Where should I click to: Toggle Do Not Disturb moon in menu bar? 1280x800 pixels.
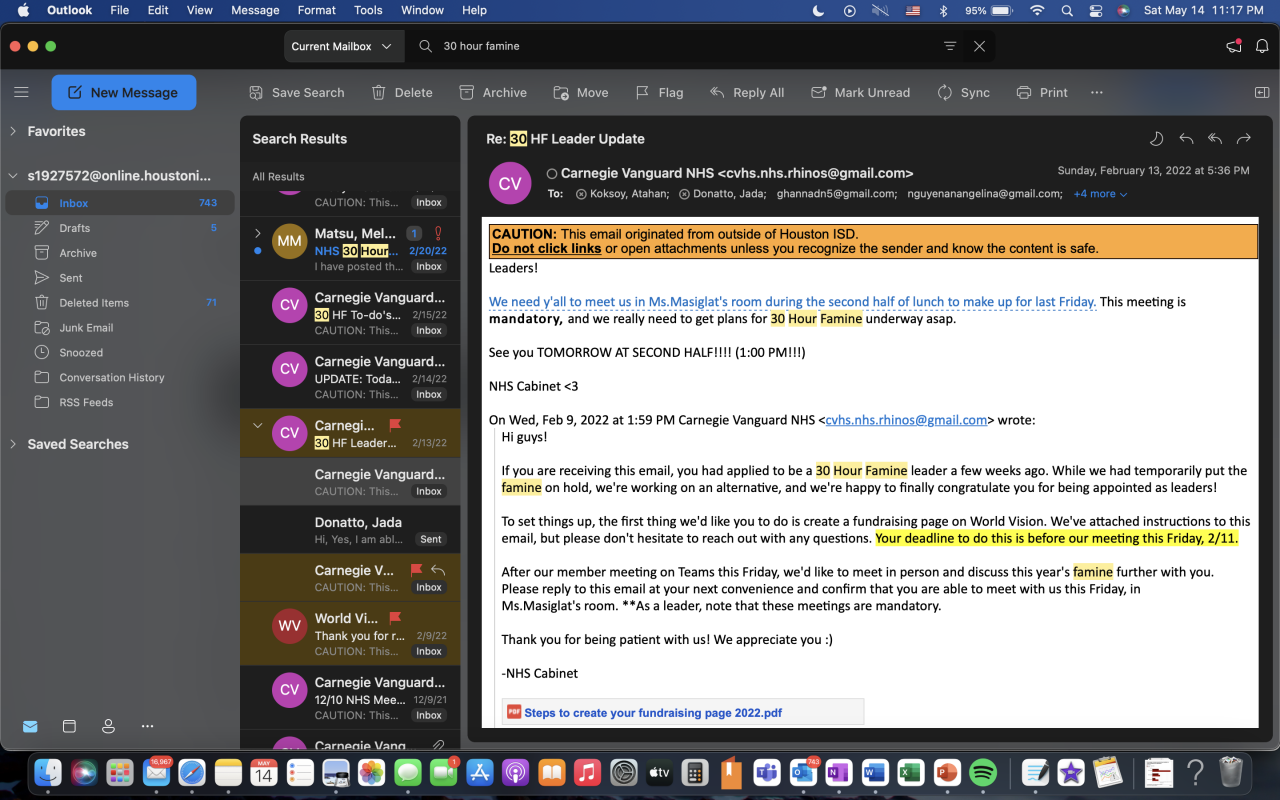tap(819, 11)
